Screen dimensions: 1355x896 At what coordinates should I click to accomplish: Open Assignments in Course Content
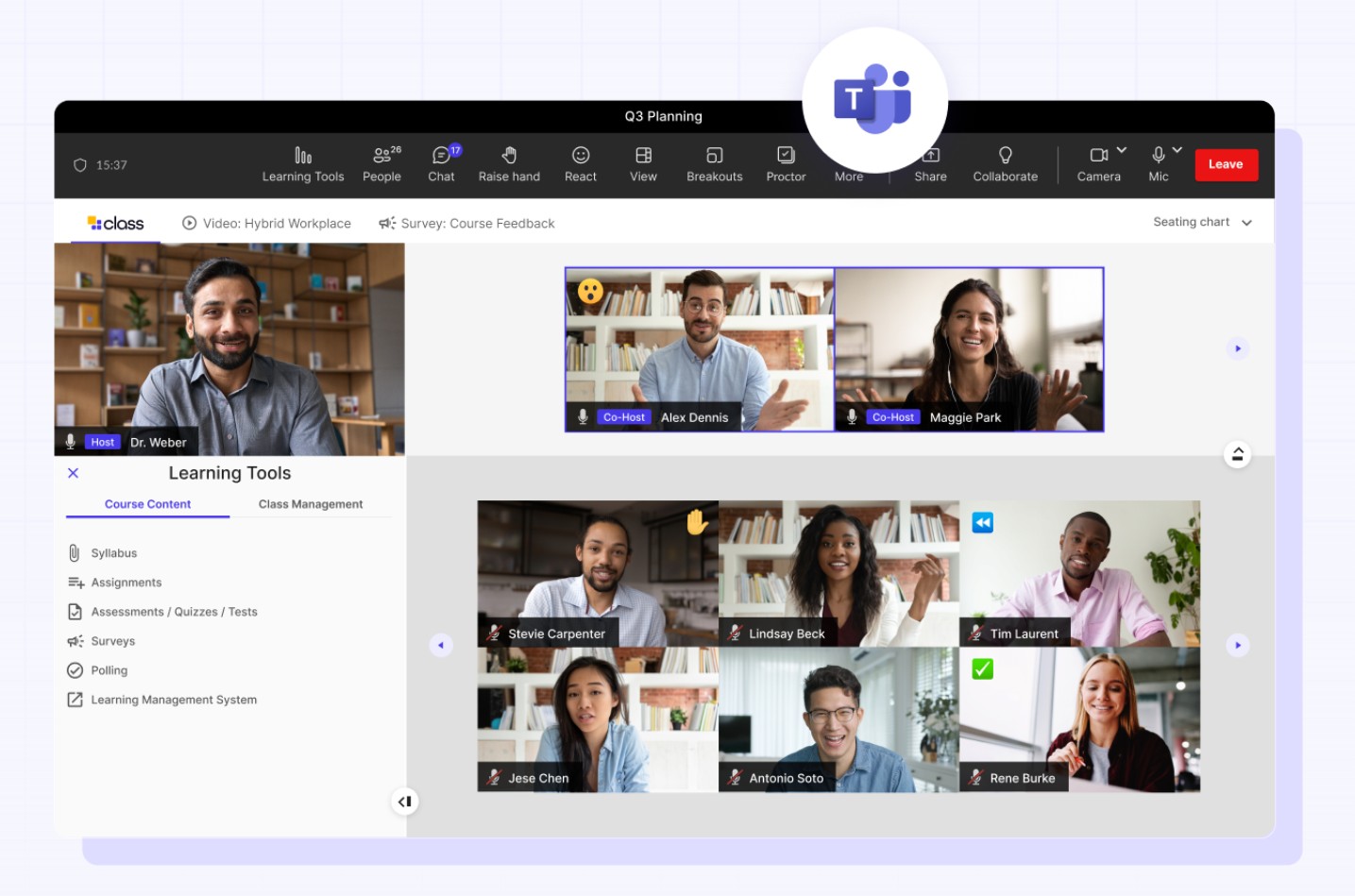pyautogui.click(x=114, y=583)
